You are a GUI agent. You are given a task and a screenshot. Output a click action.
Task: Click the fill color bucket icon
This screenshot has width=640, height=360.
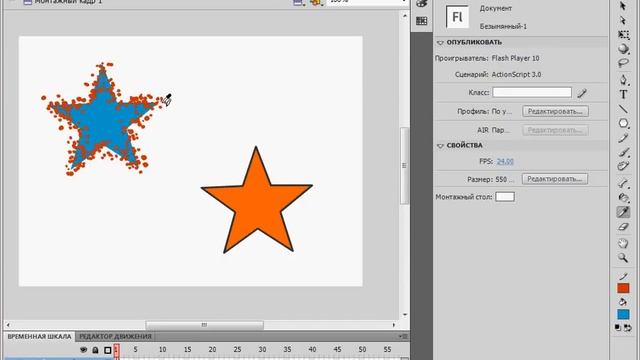tap(623, 302)
